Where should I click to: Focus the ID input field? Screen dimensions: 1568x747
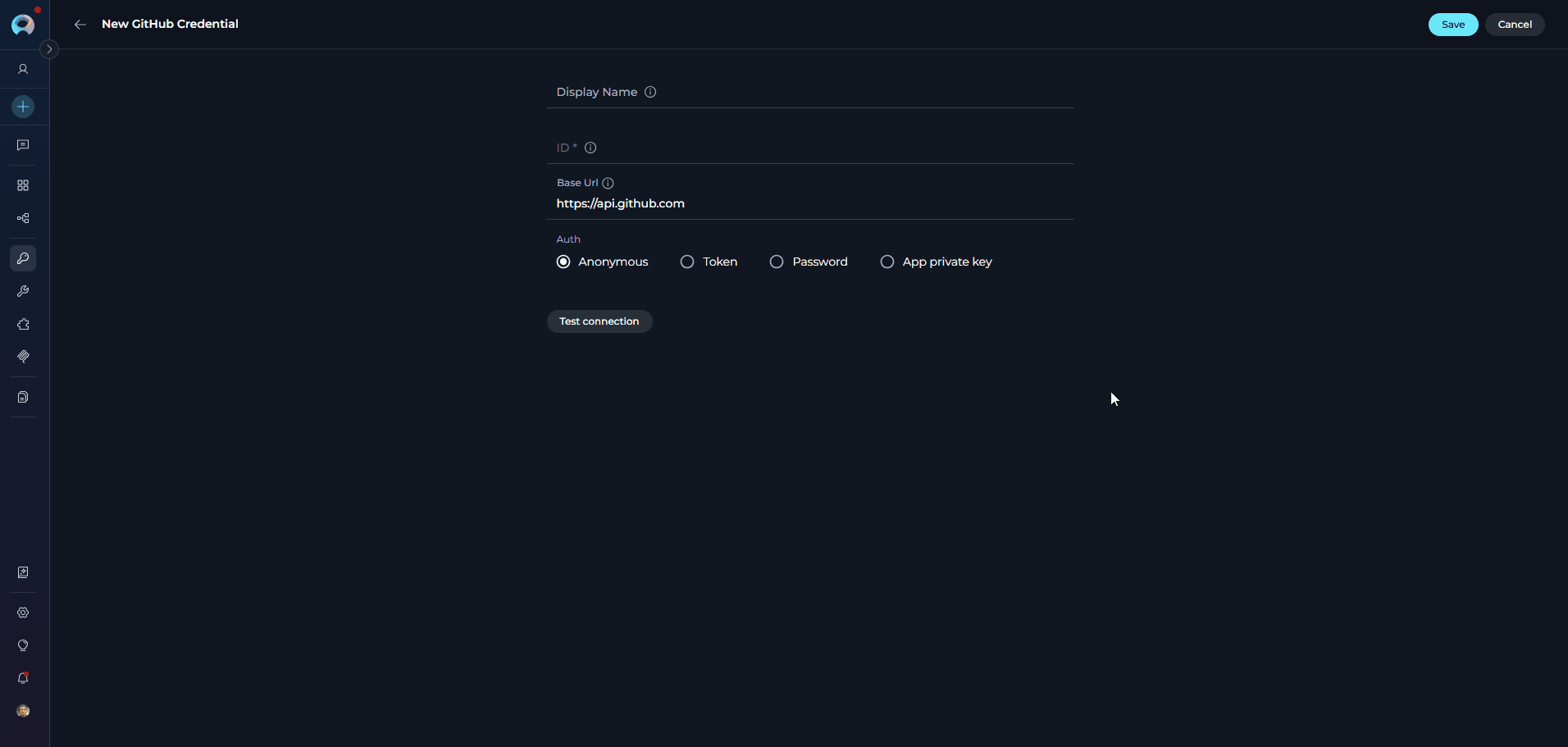(810, 148)
